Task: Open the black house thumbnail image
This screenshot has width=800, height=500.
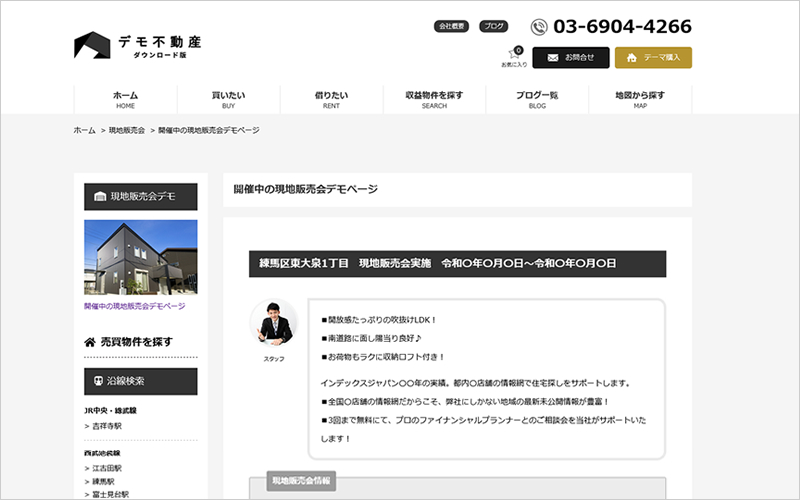Action: [140, 257]
